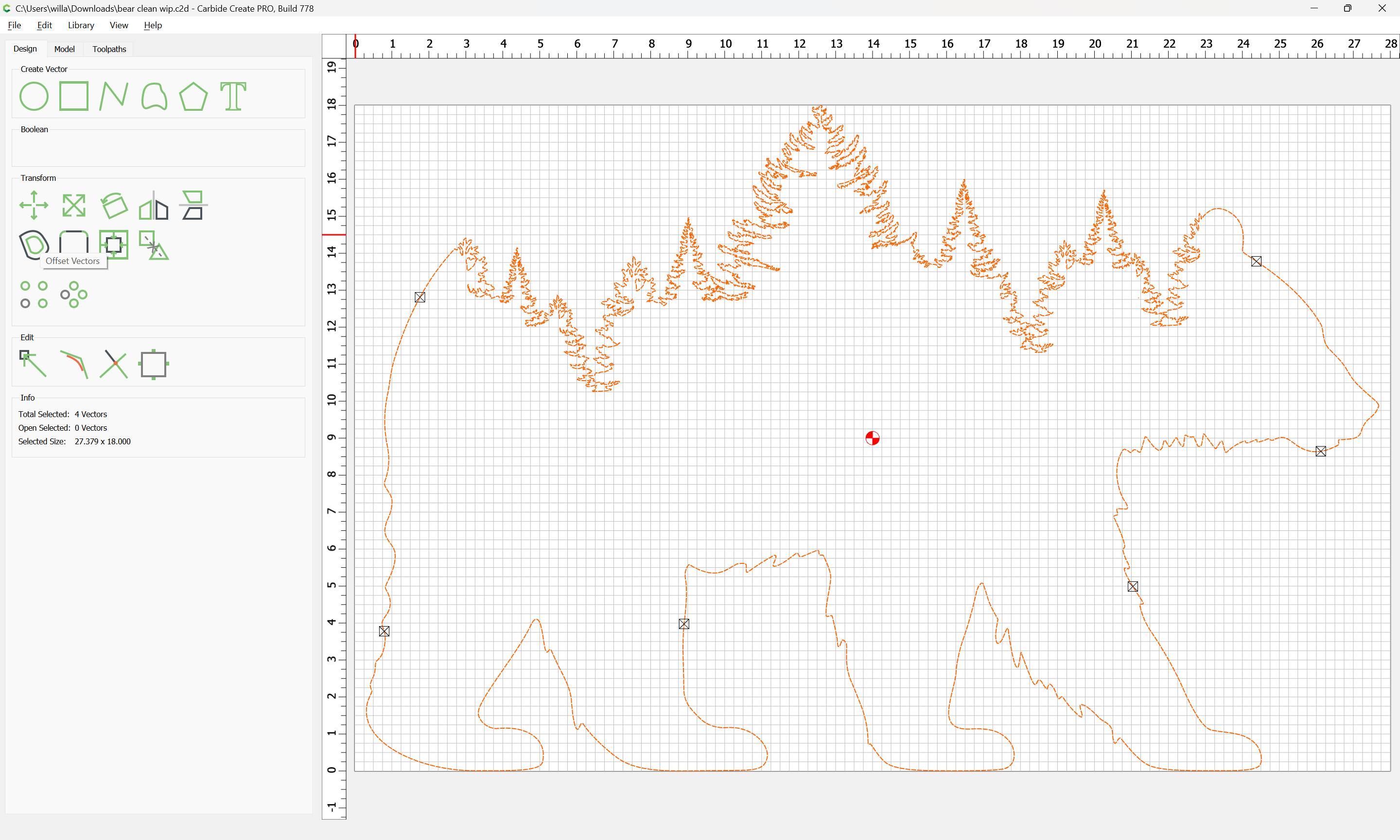Image resolution: width=1400 pixels, height=840 pixels.
Task: Minimize the Carbide Create window
Action: tap(1314, 8)
